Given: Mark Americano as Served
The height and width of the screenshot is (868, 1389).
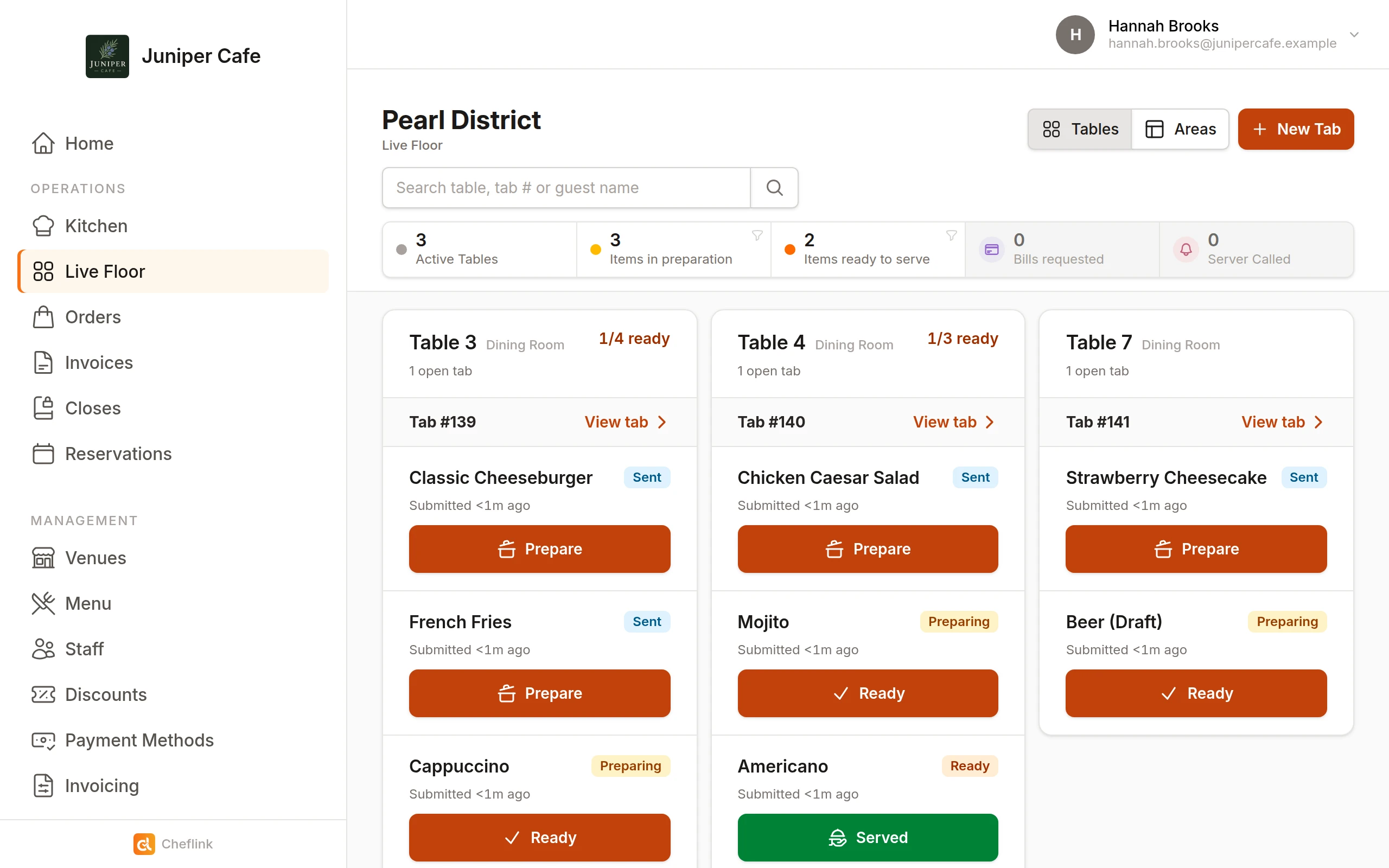Looking at the screenshot, I should tap(868, 837).
